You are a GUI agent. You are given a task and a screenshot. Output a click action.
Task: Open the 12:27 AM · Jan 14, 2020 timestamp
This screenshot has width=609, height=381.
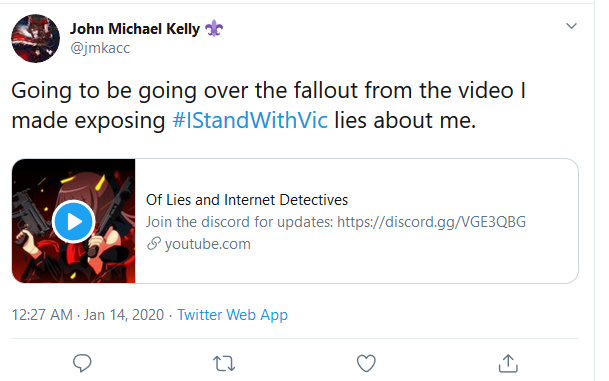88,315
